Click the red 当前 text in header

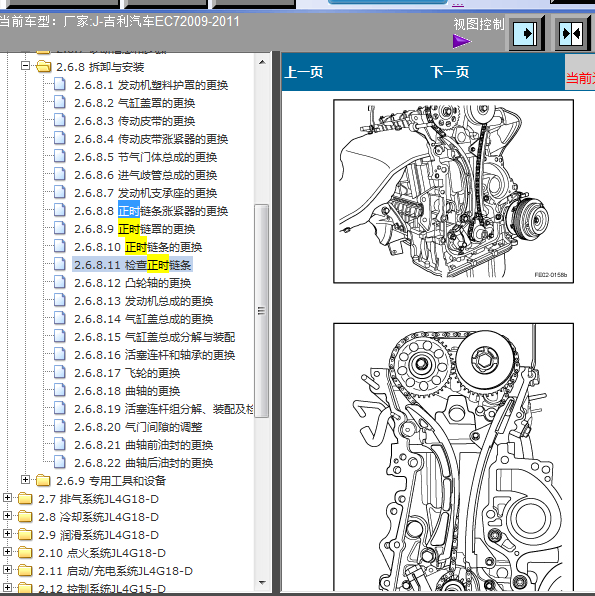click(x=580, y=78)
